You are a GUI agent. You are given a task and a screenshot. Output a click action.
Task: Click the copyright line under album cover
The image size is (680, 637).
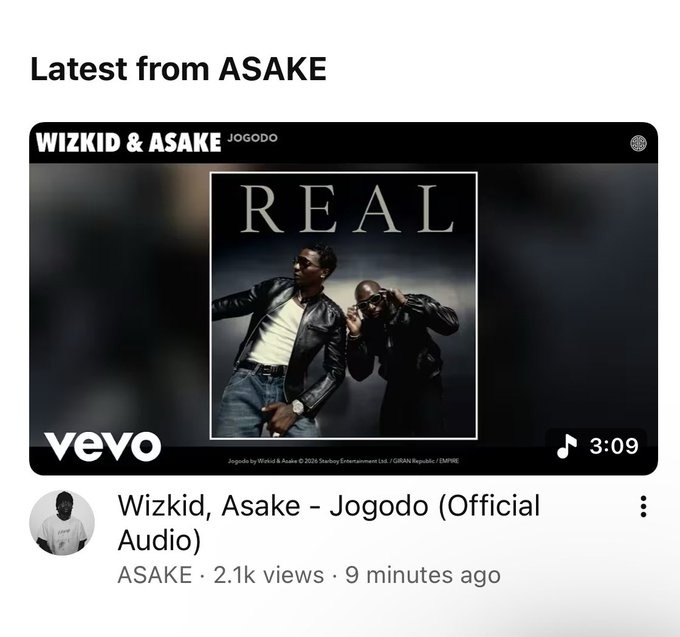coord(343,461)
